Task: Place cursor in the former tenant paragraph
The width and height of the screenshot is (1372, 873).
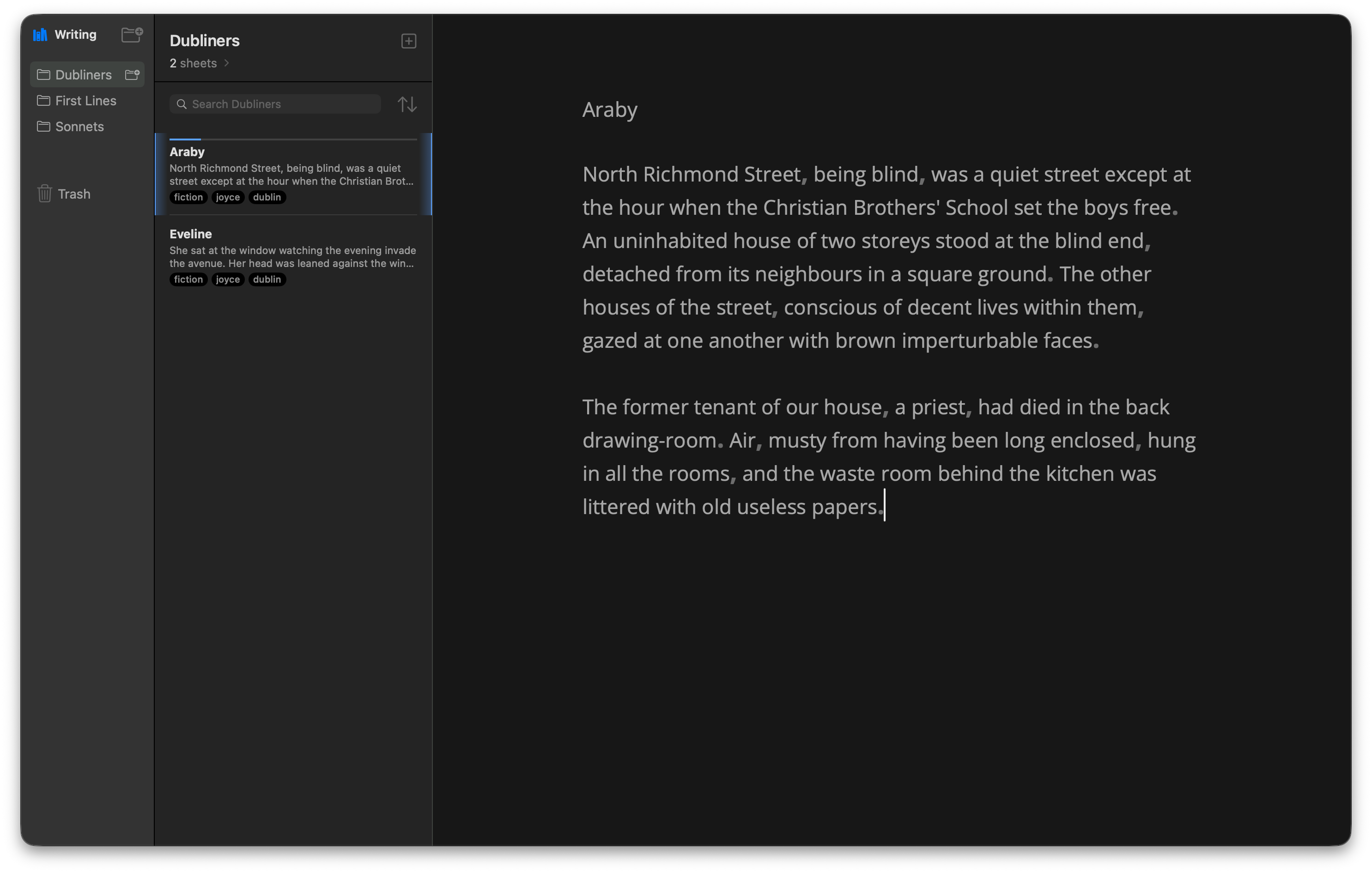Action: click(888, 456)
